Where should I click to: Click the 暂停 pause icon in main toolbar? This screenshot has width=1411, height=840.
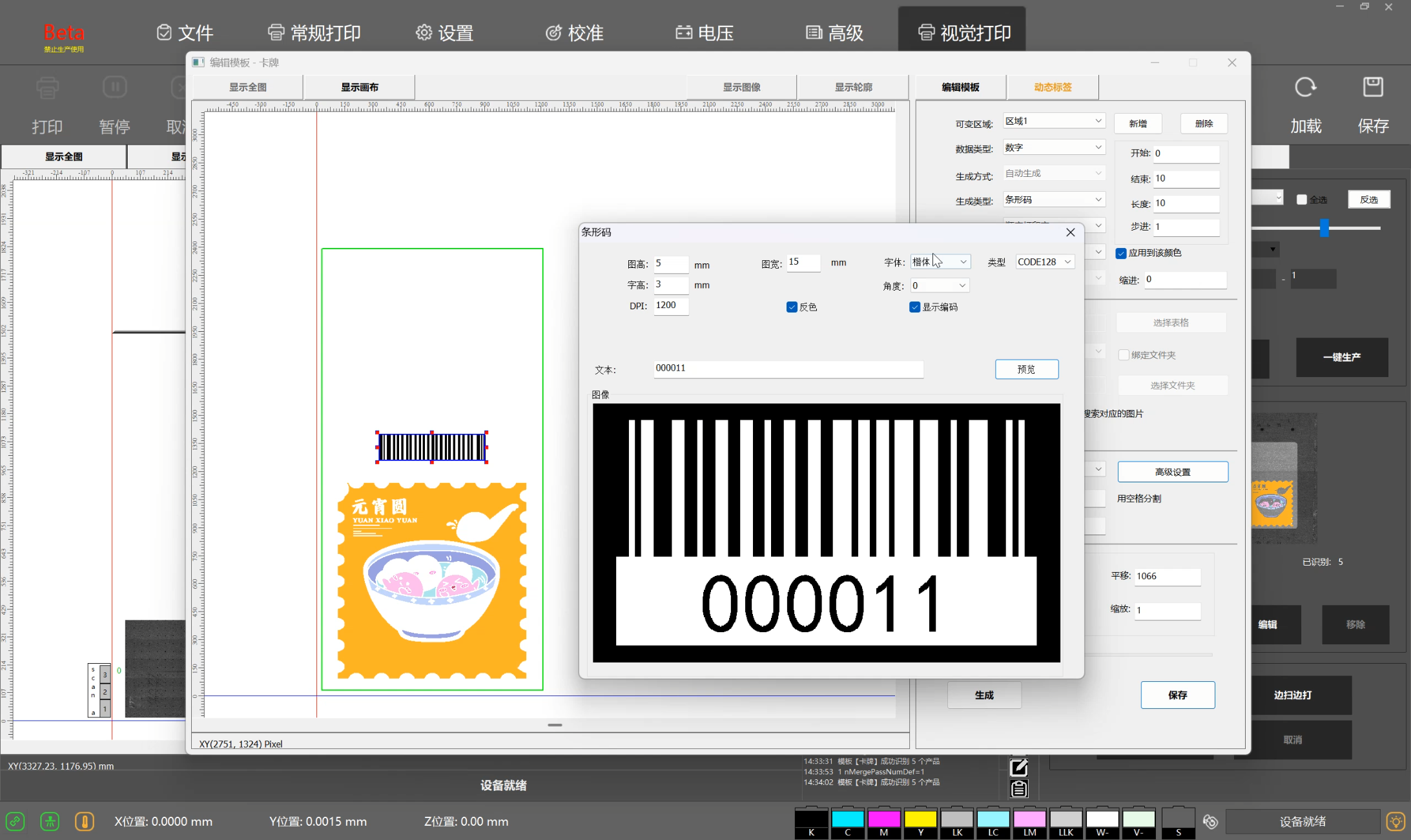(x=114, y=87)
